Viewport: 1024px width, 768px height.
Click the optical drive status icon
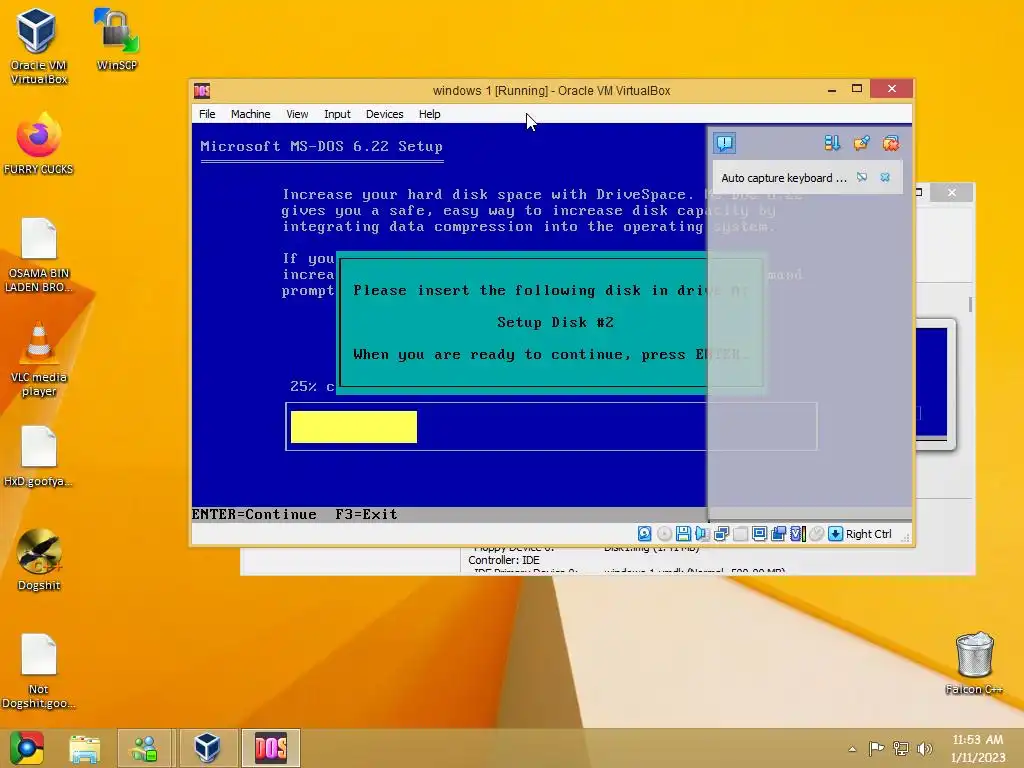[664, 534]
